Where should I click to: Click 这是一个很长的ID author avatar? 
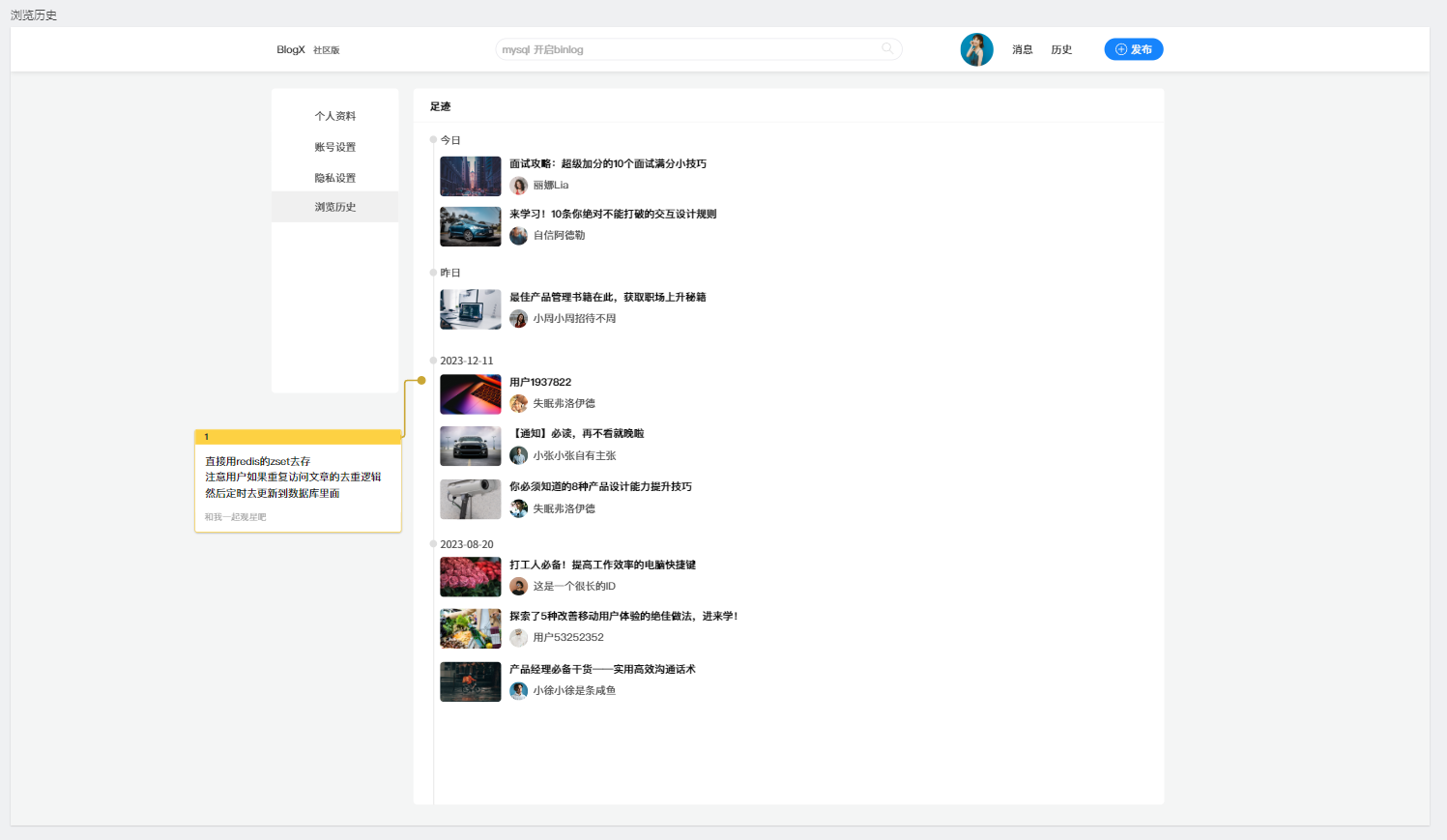point(519,587)
